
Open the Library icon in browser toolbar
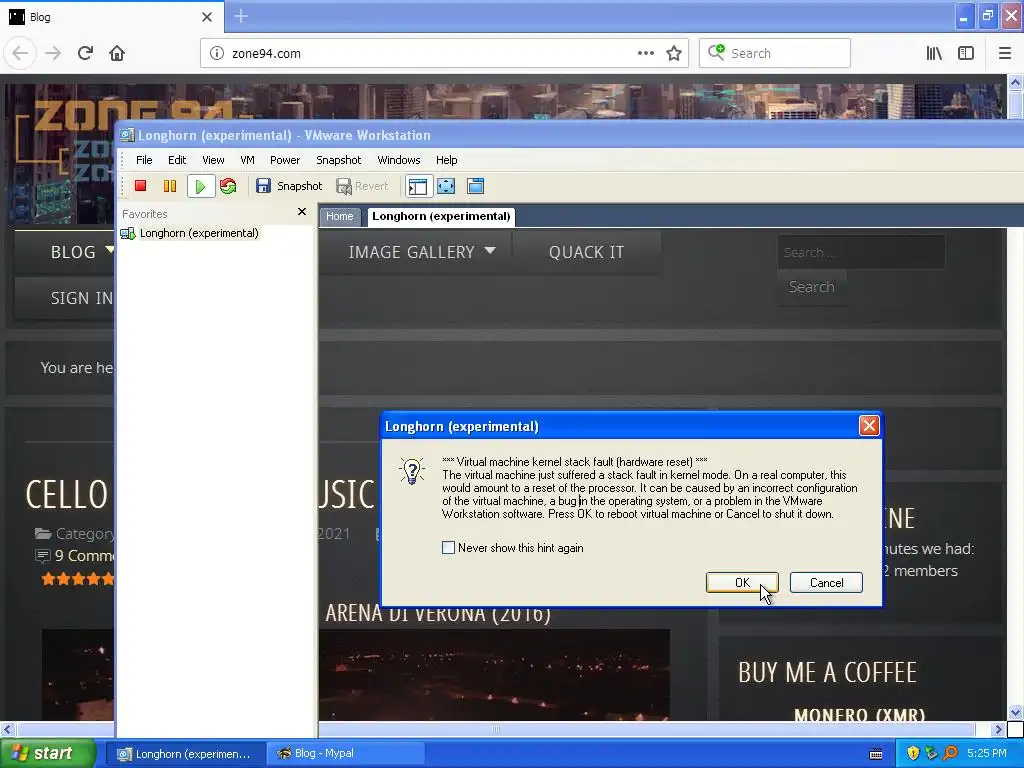(x=934, y=54)
